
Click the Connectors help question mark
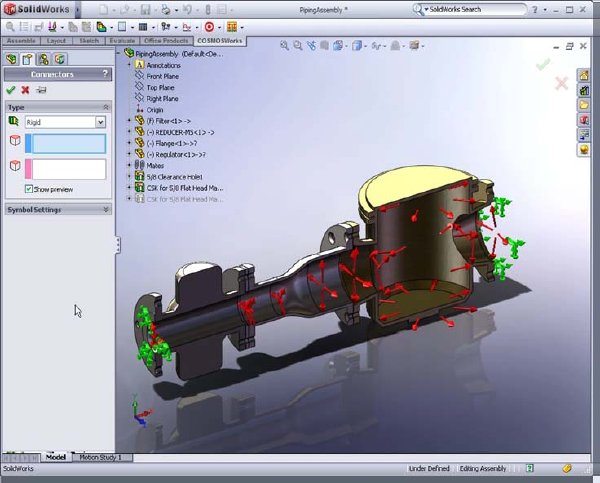coord(105,73)
